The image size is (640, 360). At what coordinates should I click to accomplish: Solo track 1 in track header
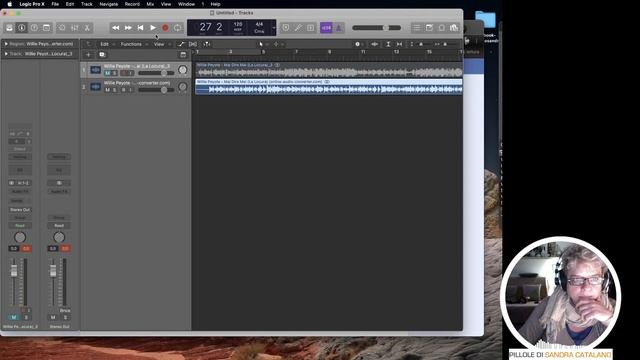click(115, 73)
